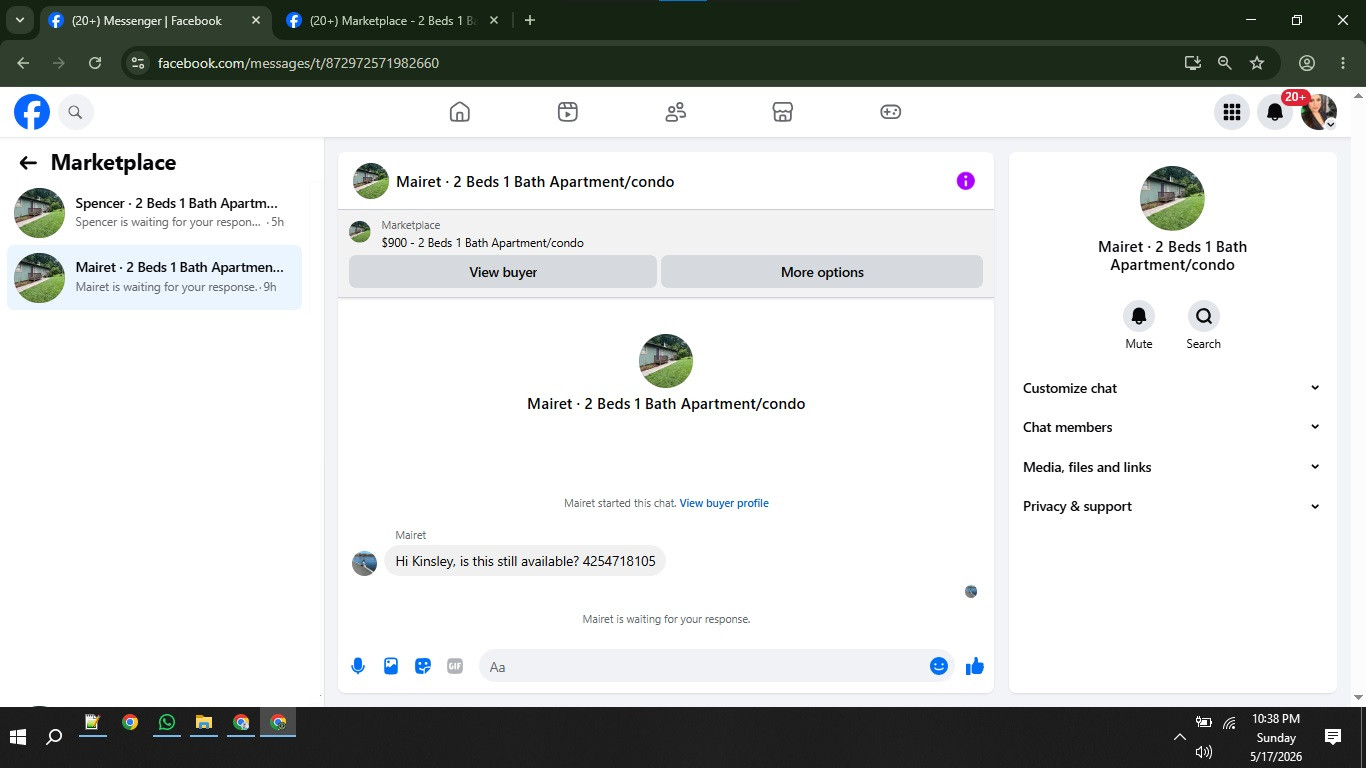The image size is (1366, 768).
Task: Close the Messenger | Facebook tab
Action: 256,20
